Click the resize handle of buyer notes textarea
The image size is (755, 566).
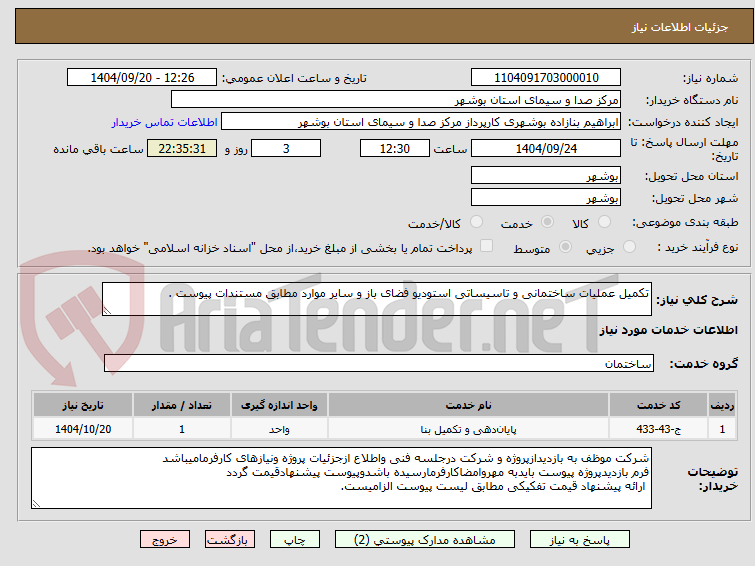pyautogui.click(x=36, y=504)
